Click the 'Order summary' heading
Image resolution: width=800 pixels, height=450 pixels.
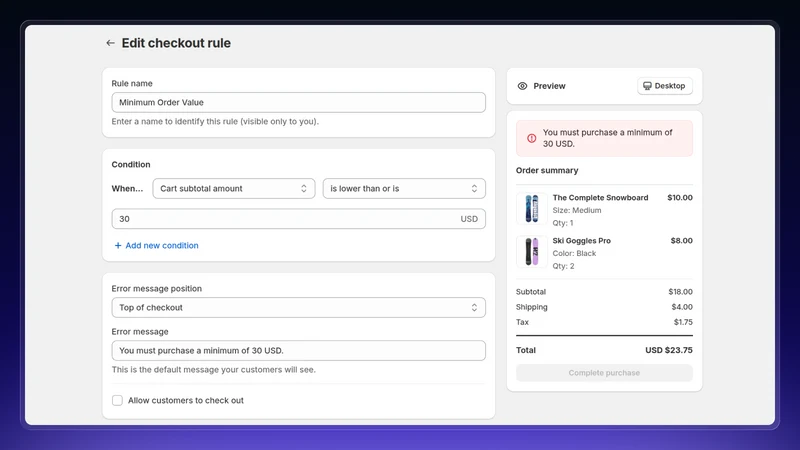click(547, 170)
